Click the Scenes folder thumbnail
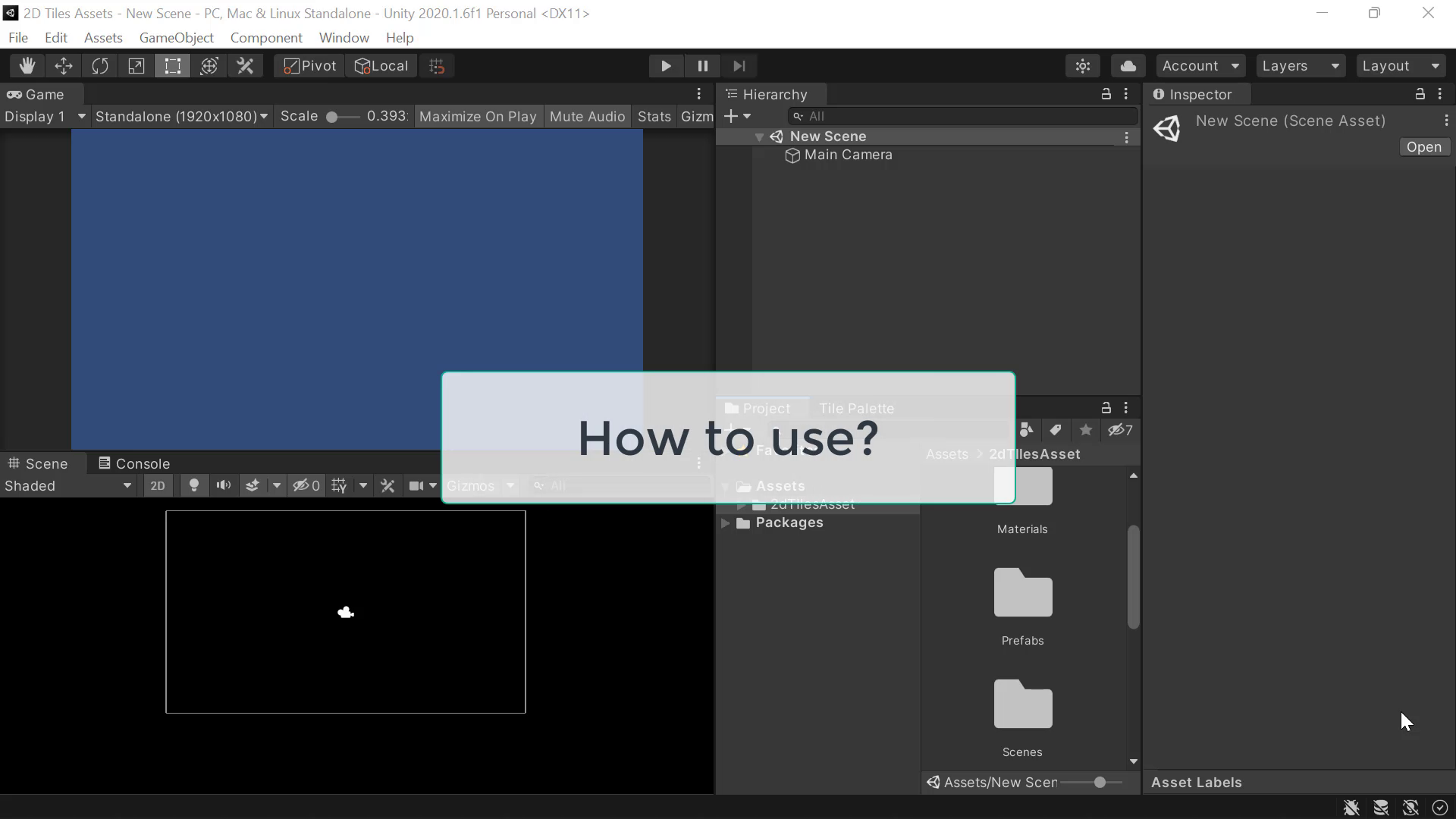This screenshot has width=1456, height=819. pyautogui.click(x=1022, y=705)
